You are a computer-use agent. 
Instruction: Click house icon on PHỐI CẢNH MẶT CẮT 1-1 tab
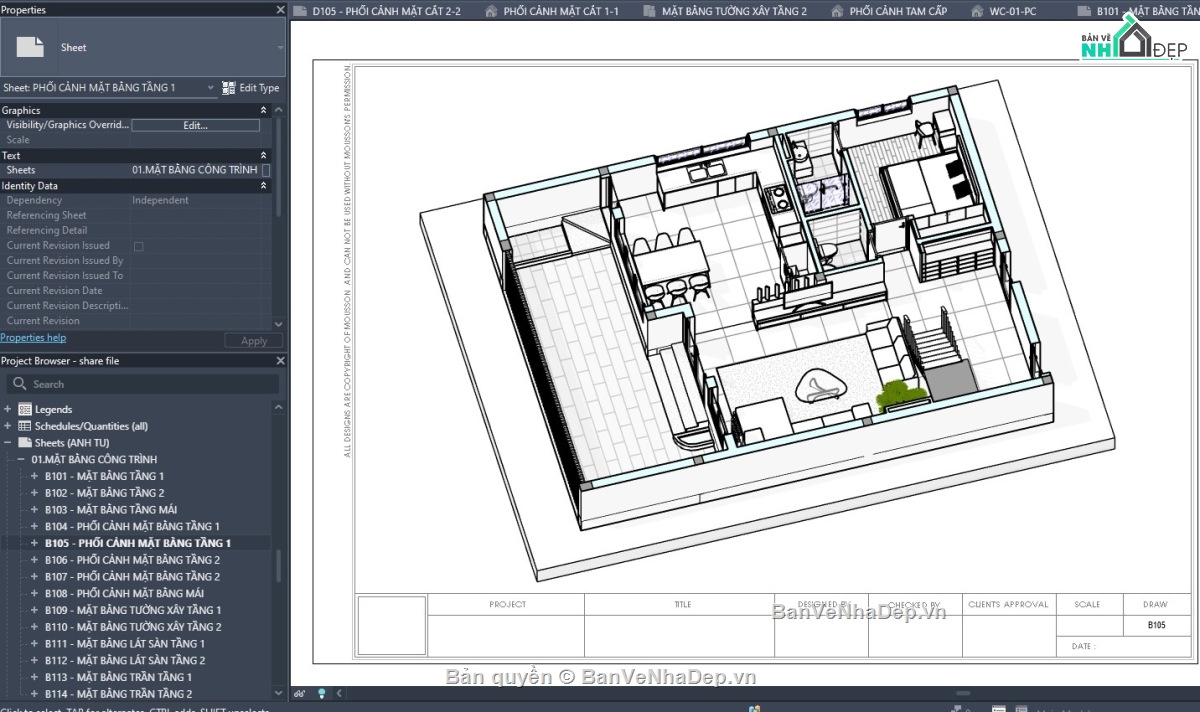[x=491, y=11]
